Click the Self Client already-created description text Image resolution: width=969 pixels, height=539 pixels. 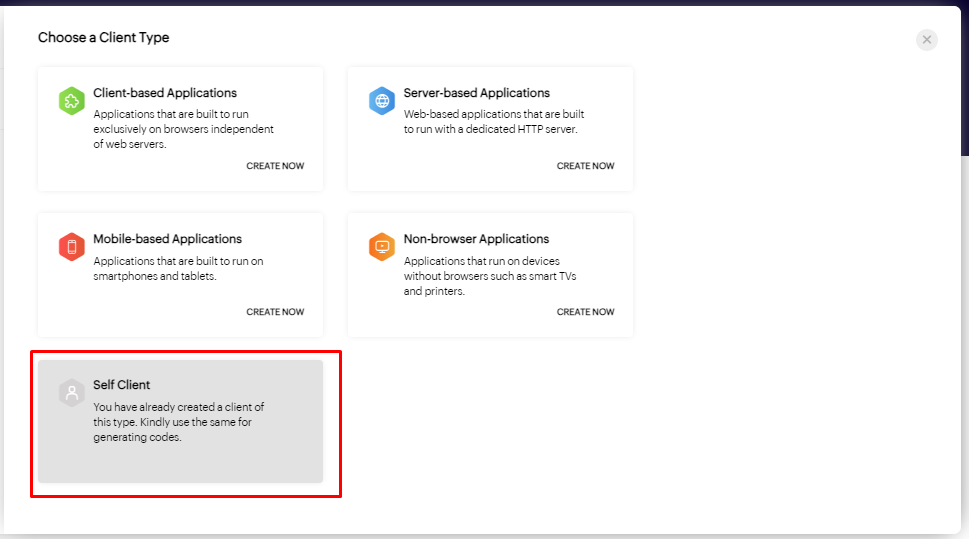(x=178, y=422)
